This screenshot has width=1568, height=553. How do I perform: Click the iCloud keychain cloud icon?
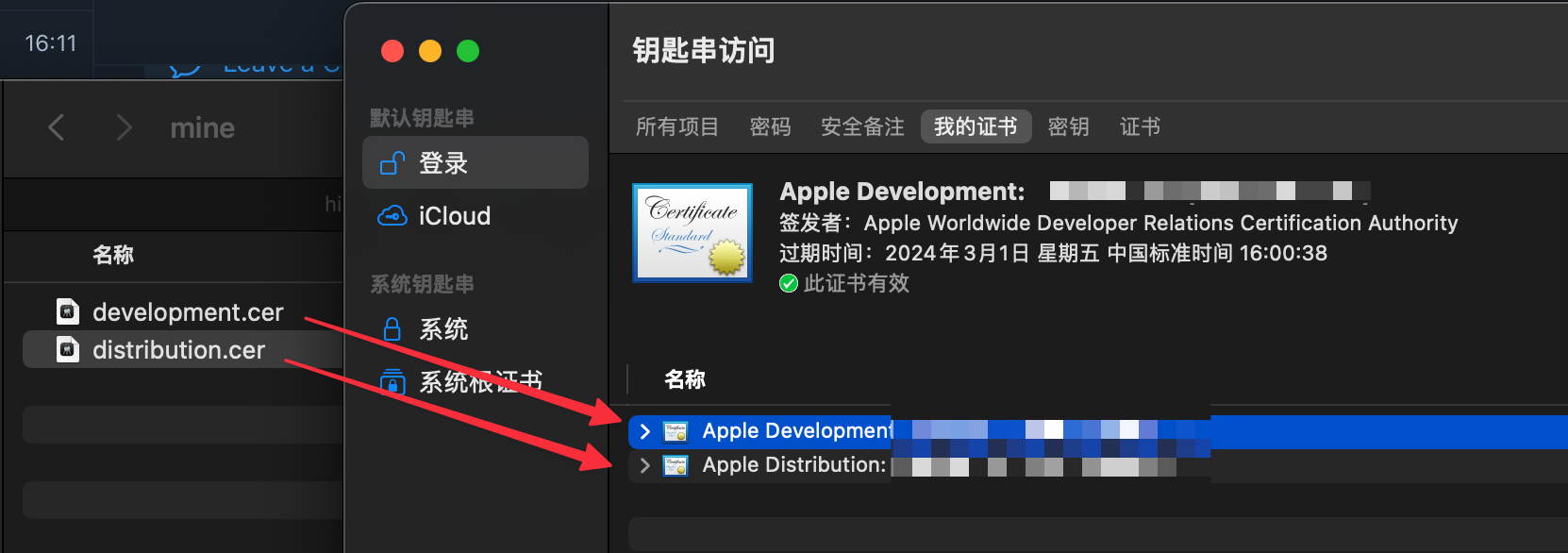click(392, 216)
